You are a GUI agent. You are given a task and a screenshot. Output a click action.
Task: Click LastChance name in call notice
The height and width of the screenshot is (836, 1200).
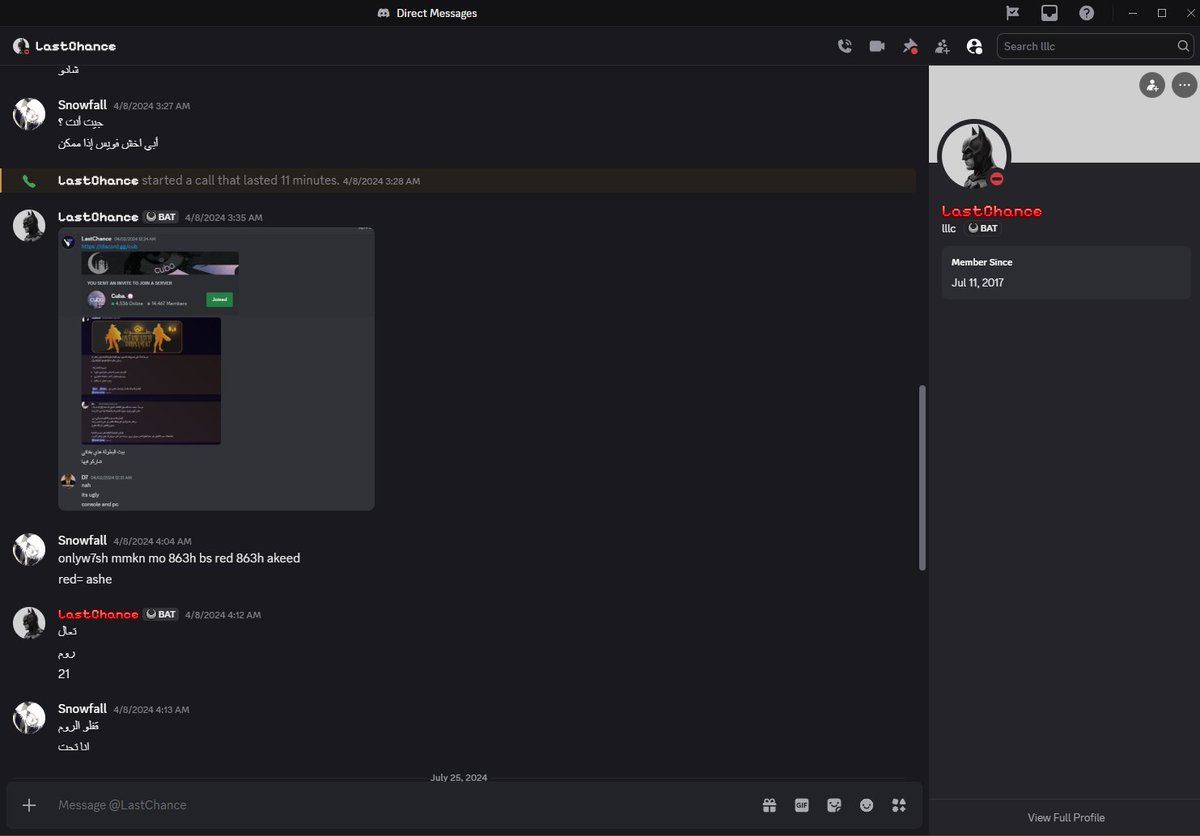[x=98, y=181]
